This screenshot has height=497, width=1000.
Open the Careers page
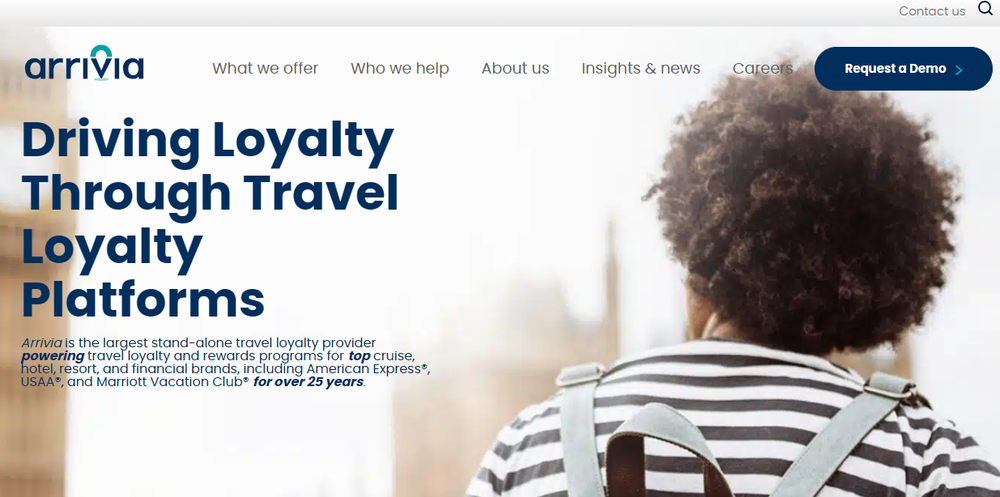click(x=762, y=68)
